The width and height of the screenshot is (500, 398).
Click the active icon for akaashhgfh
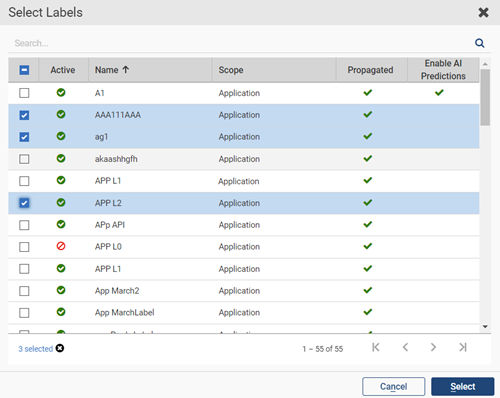[x=61, y=158]
